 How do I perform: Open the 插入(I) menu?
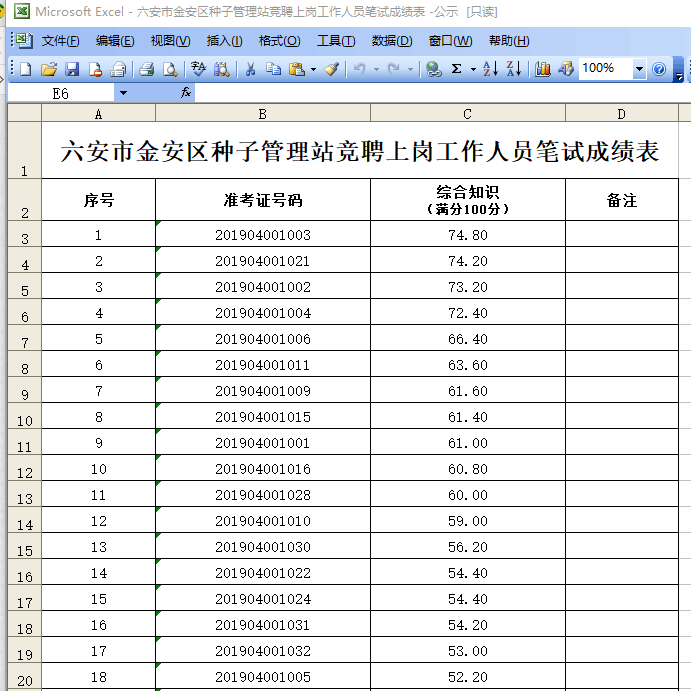[x=224, y=41]
